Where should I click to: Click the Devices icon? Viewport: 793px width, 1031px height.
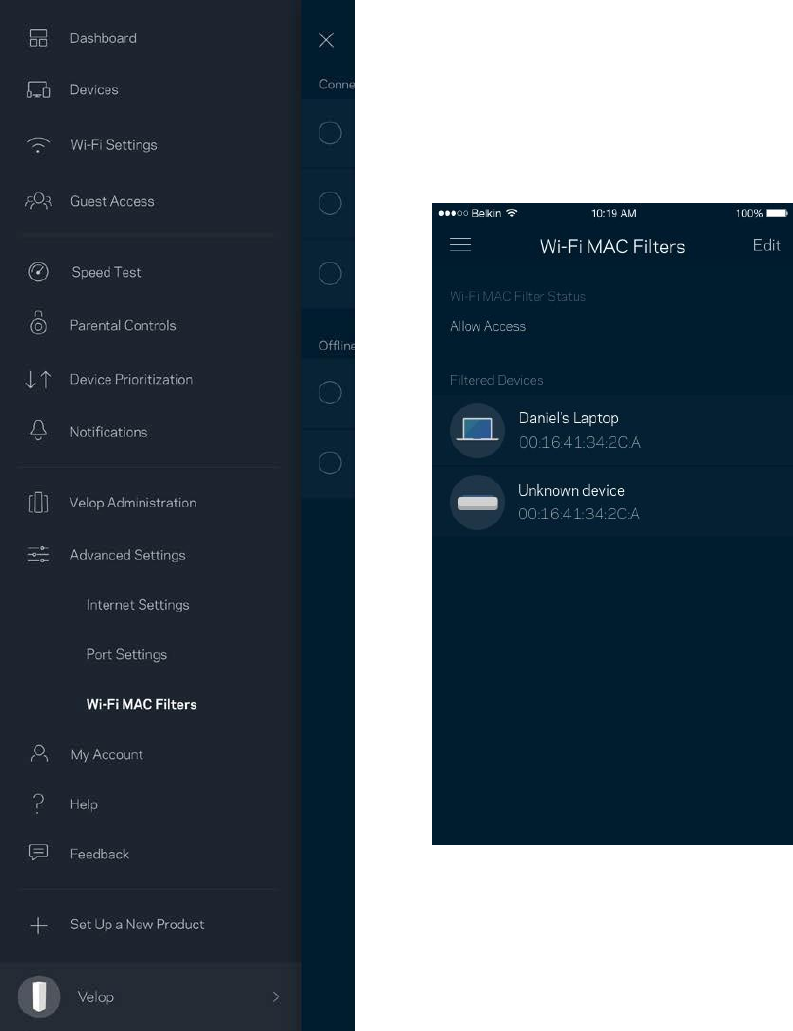tap(38, 89)
